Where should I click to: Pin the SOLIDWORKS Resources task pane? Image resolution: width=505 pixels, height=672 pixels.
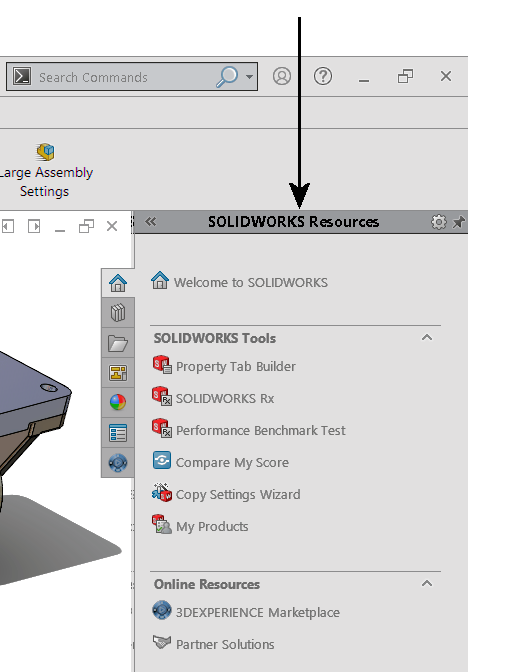(459, 222)
